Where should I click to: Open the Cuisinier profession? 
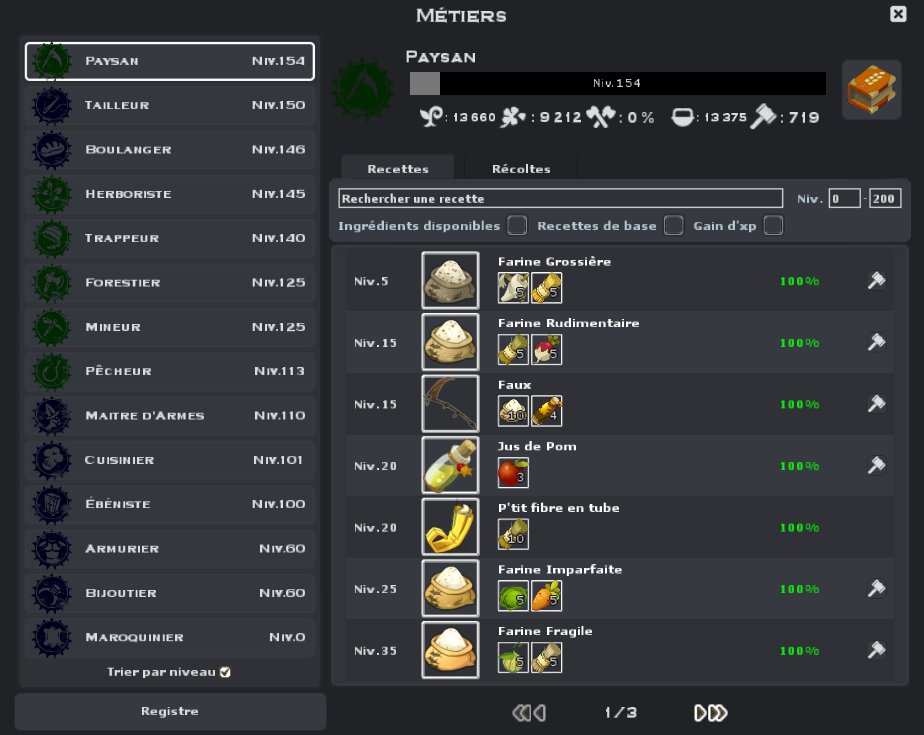[x=170, y=460]
